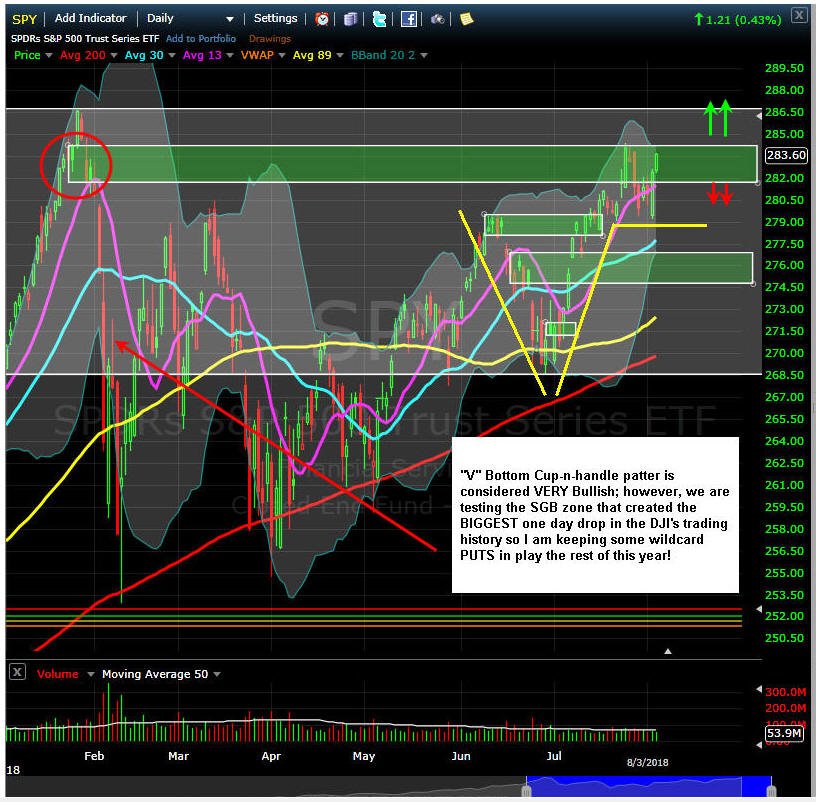Expand the Avg 30 dropdown arrow

172,55
